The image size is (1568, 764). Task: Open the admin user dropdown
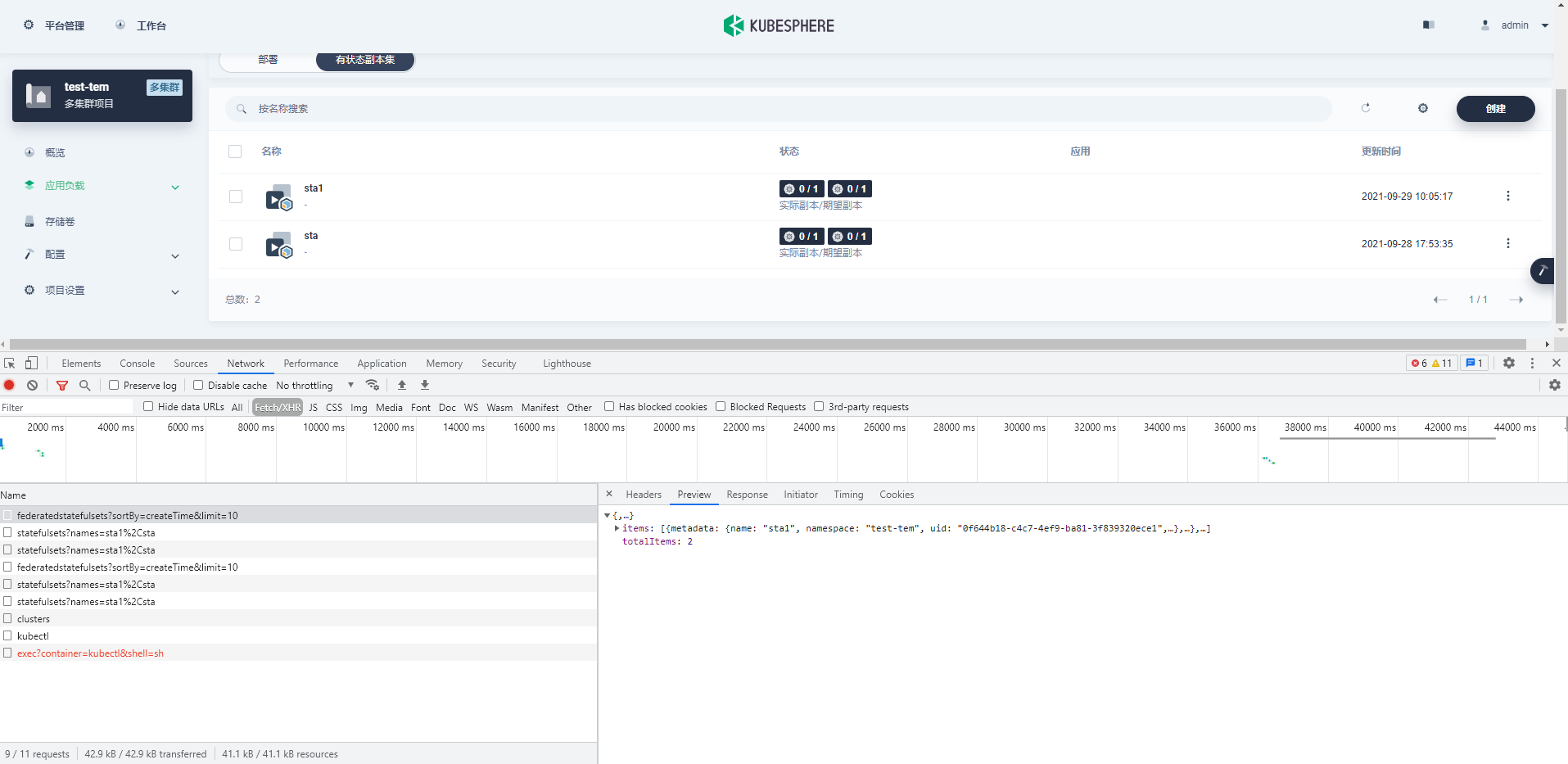[x=1515, y=25]
